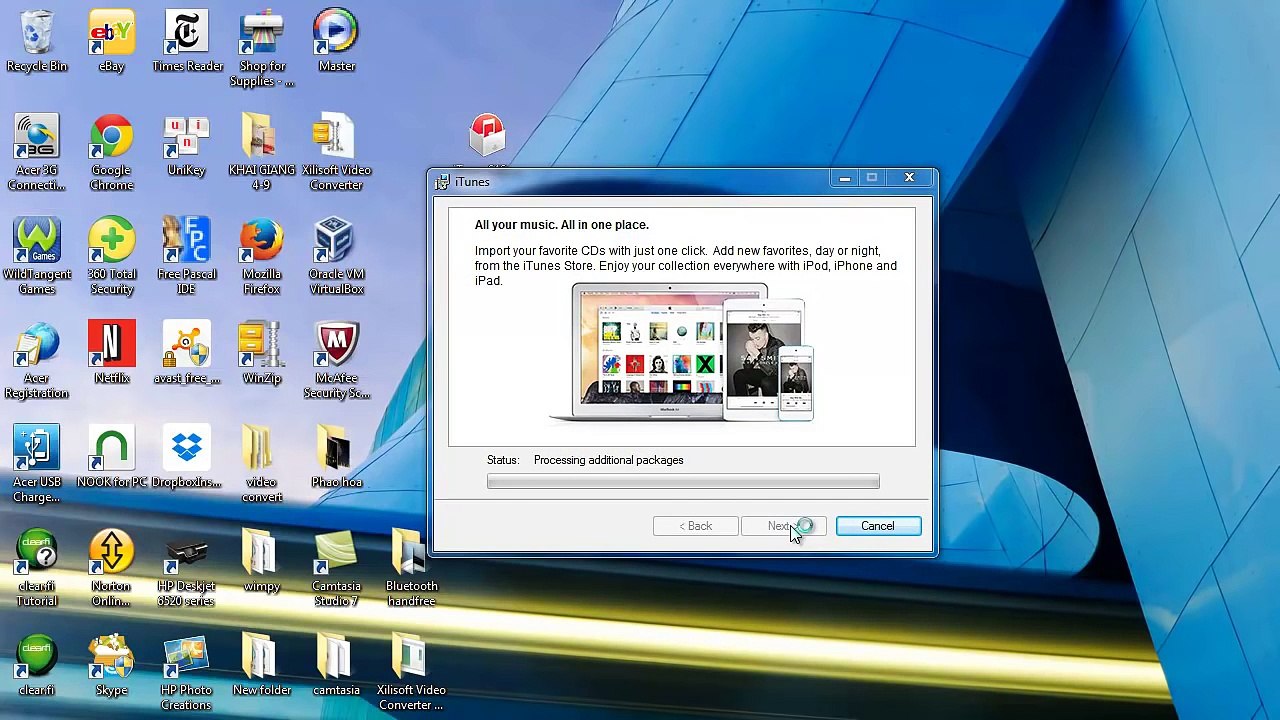1280x720 pixels.
Task: Cancel the iTunes installation
Action: tap(878, 526)
